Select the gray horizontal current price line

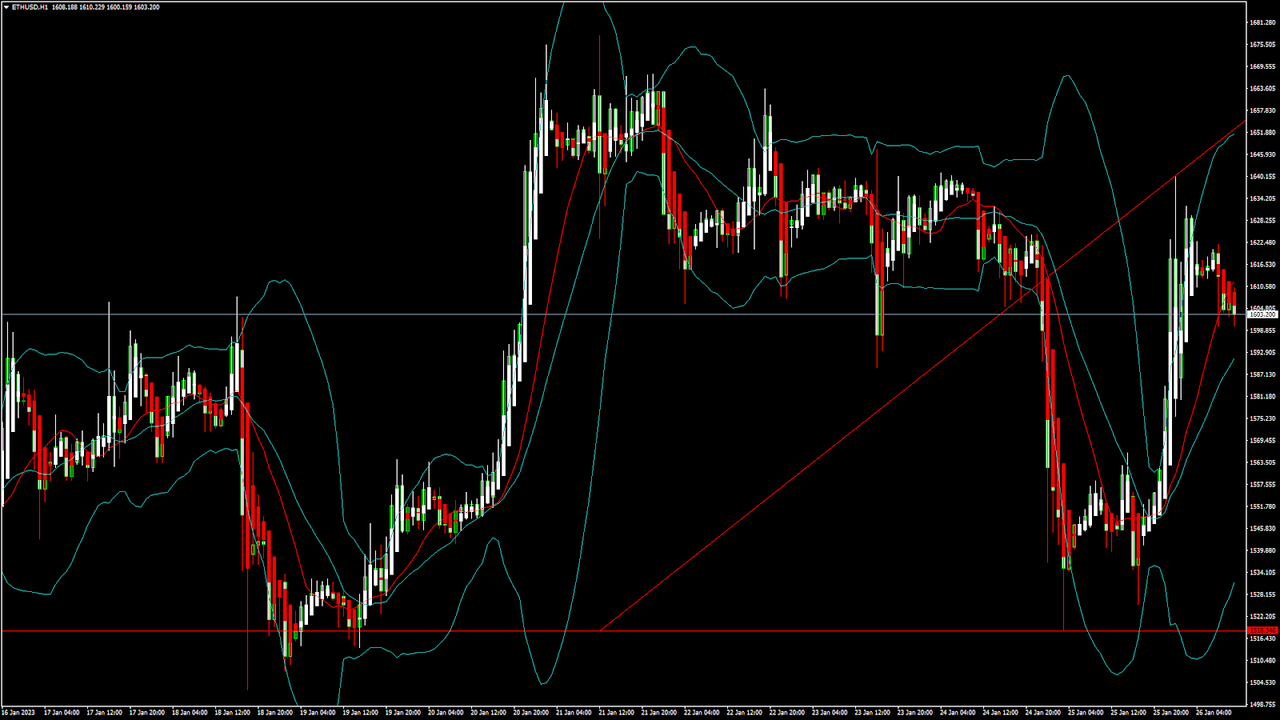pos(700,314)
